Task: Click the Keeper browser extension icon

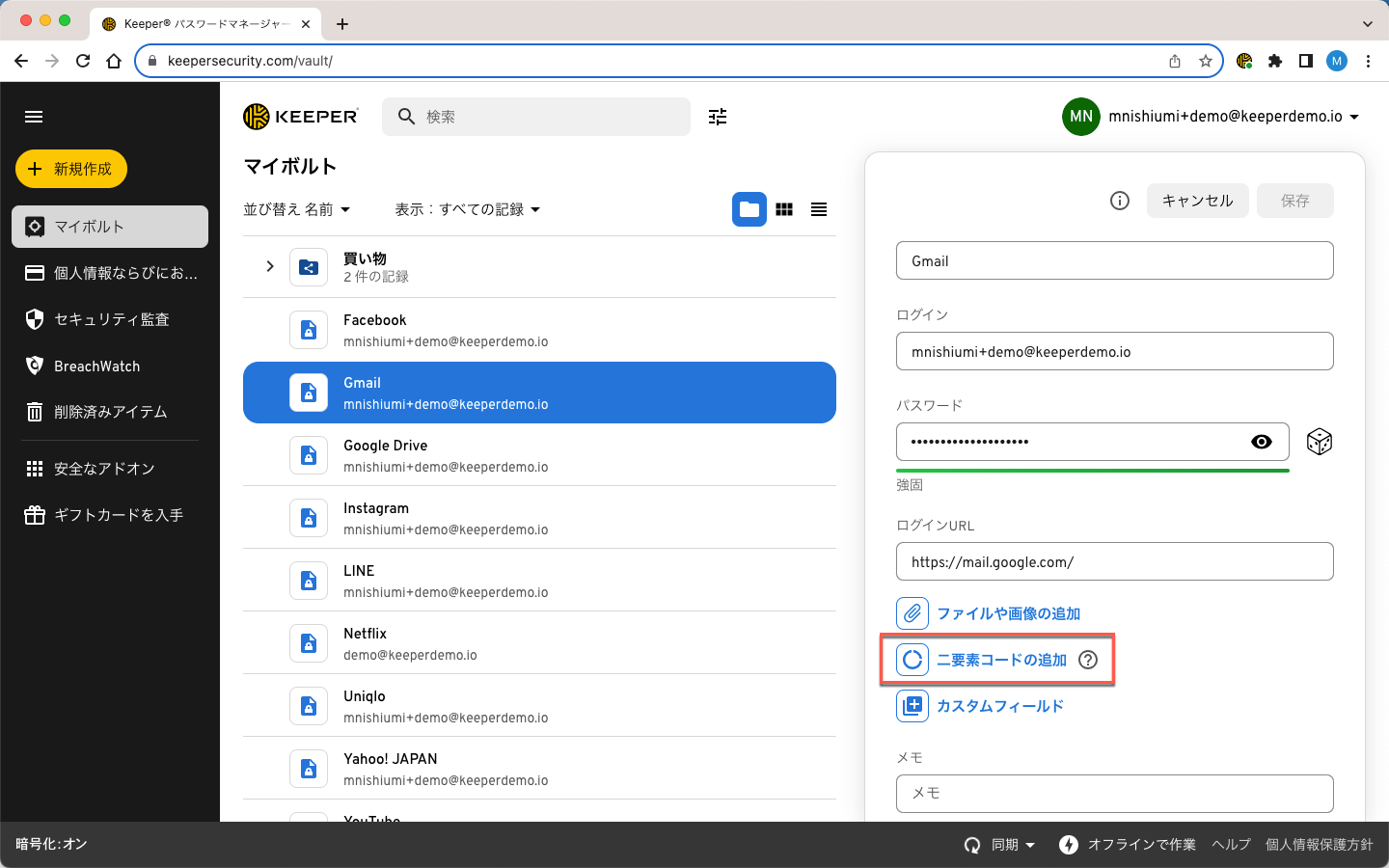Action: (1244, 61)
